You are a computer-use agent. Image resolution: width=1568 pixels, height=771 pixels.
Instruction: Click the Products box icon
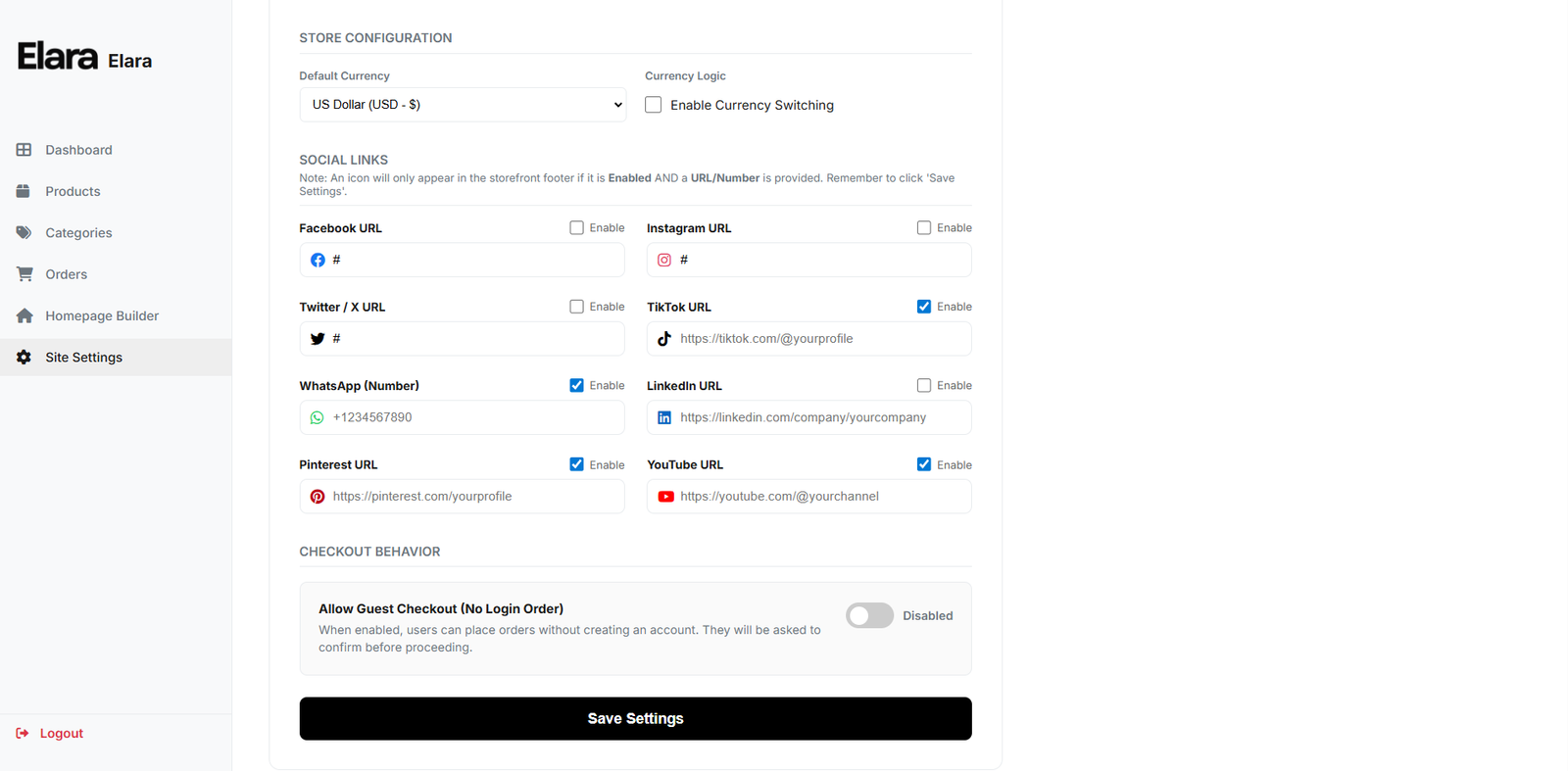[24, 191]
